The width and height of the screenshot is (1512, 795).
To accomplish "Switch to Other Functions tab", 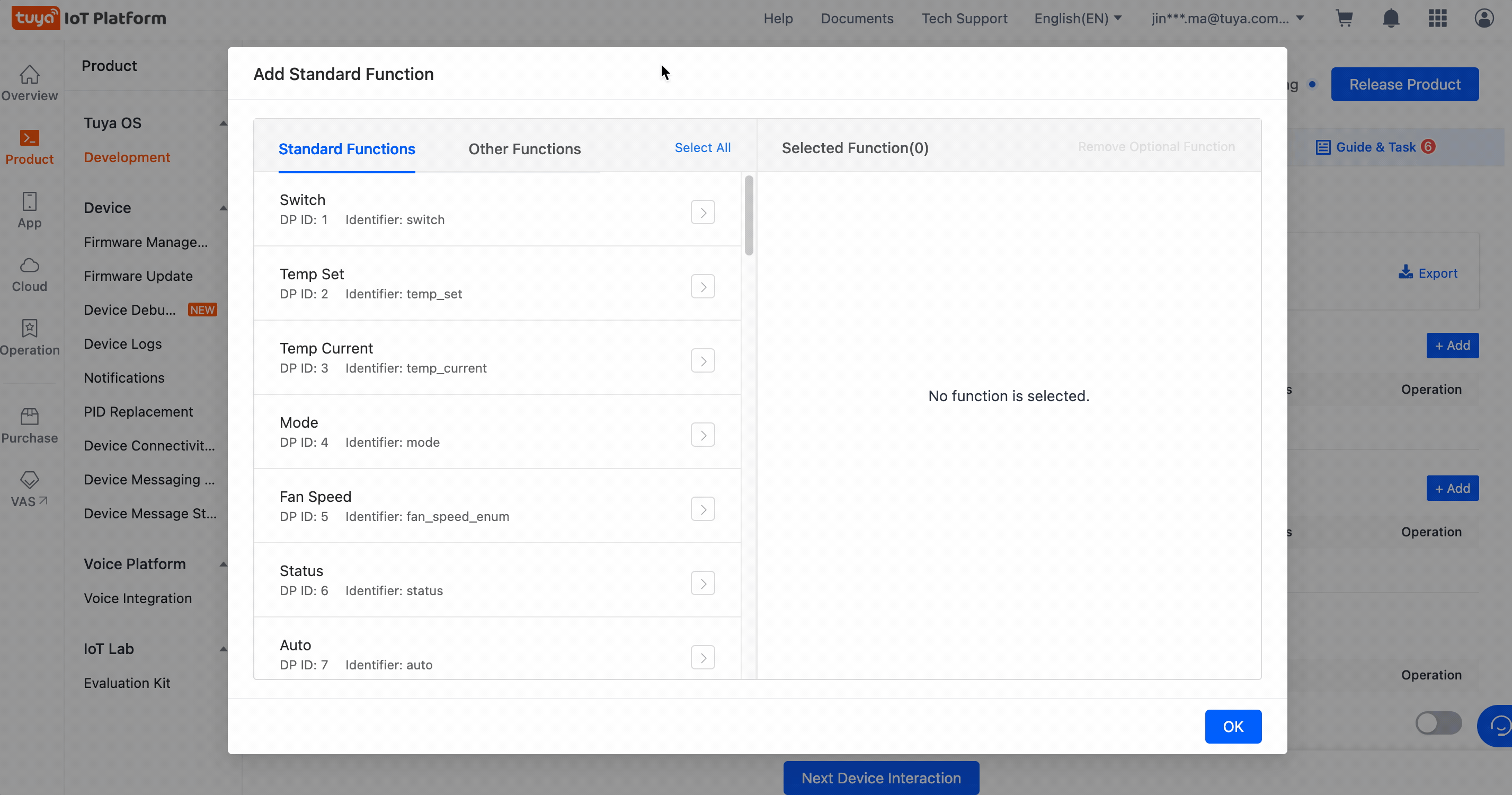I will (524, 149).
